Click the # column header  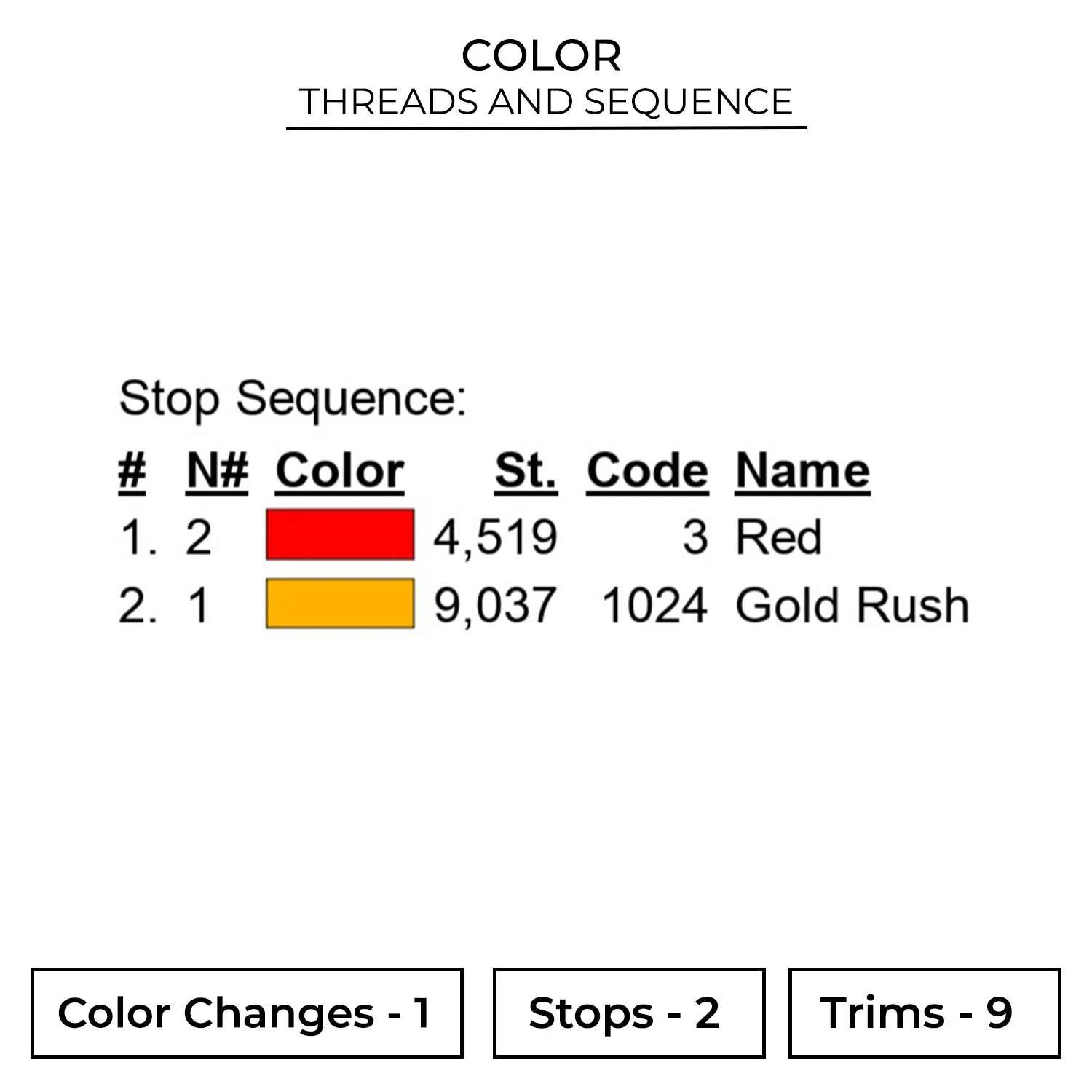[x=132, y=471]
